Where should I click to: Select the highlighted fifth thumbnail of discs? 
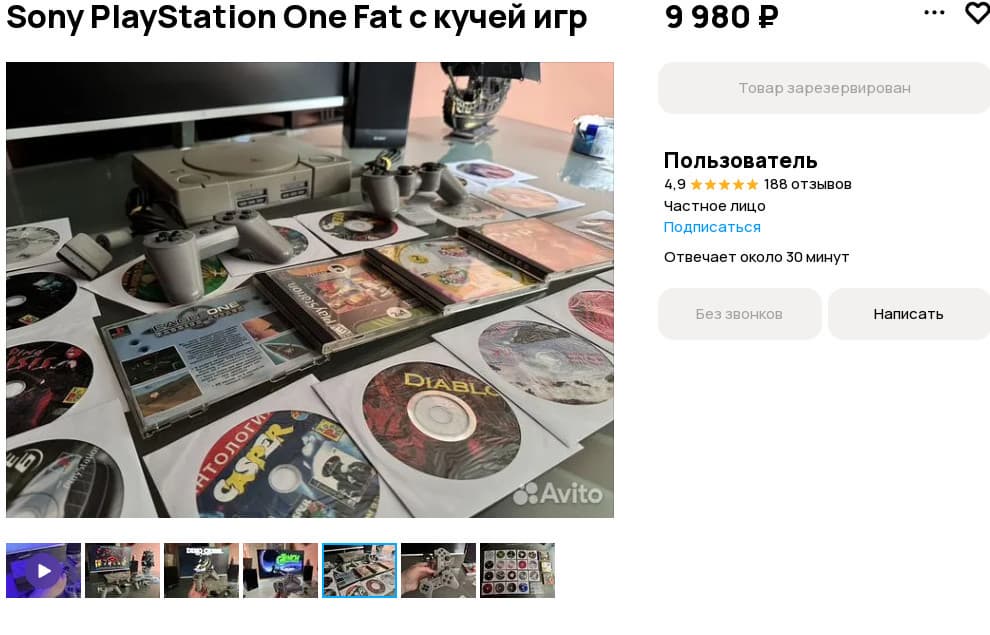(x=359, y=570)
